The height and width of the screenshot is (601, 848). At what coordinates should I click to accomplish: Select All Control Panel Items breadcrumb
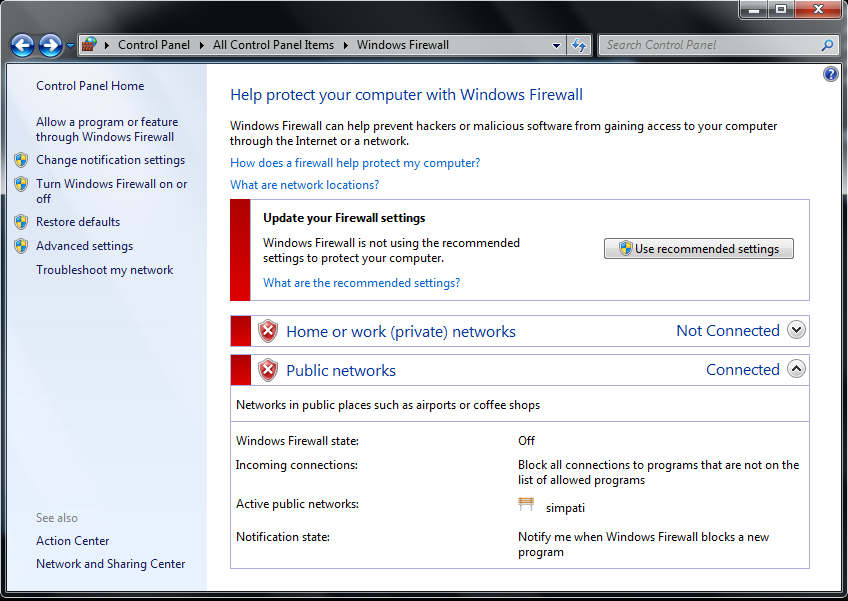273,45
